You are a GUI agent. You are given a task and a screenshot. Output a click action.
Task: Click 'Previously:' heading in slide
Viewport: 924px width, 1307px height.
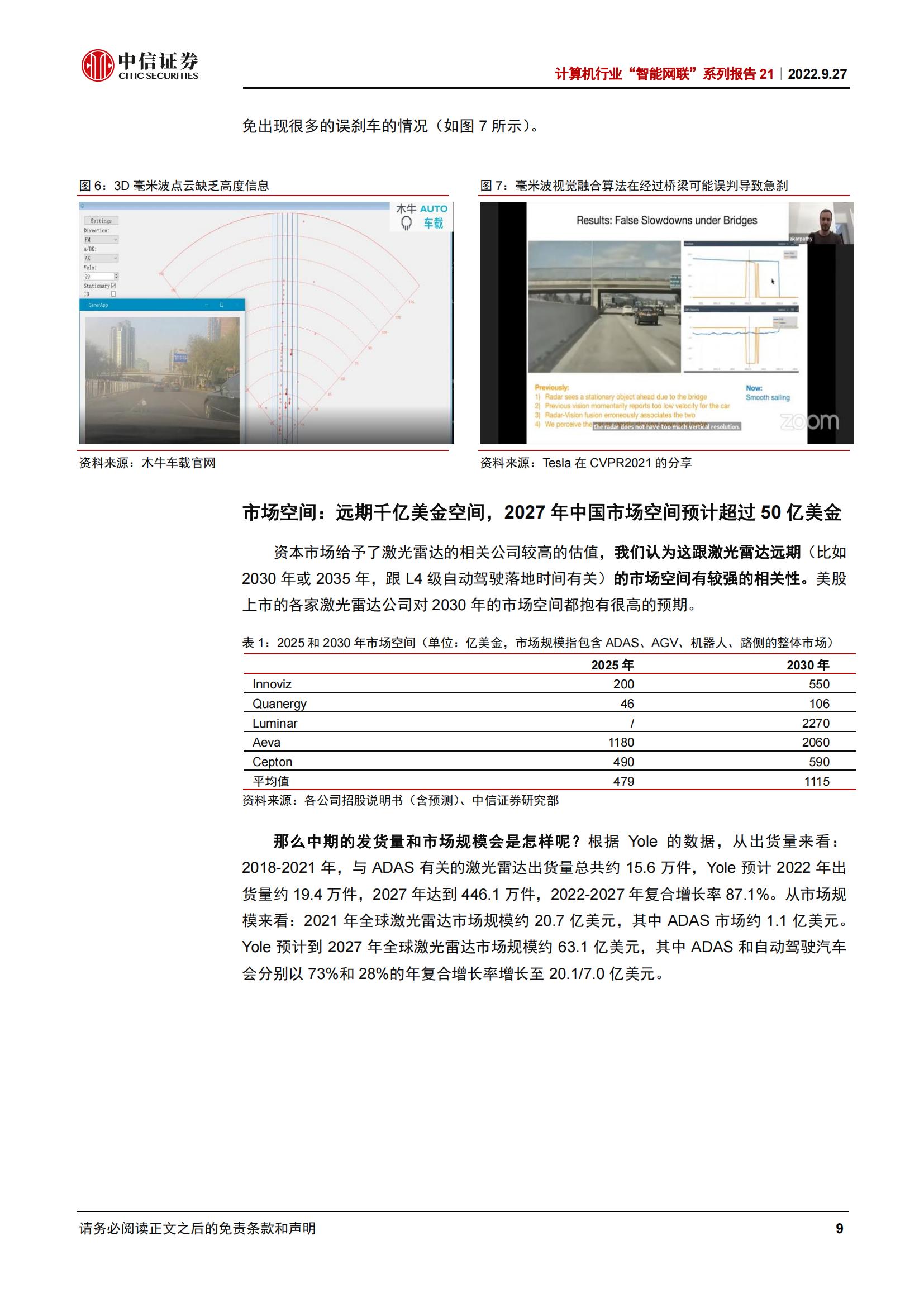click(551, 388)
